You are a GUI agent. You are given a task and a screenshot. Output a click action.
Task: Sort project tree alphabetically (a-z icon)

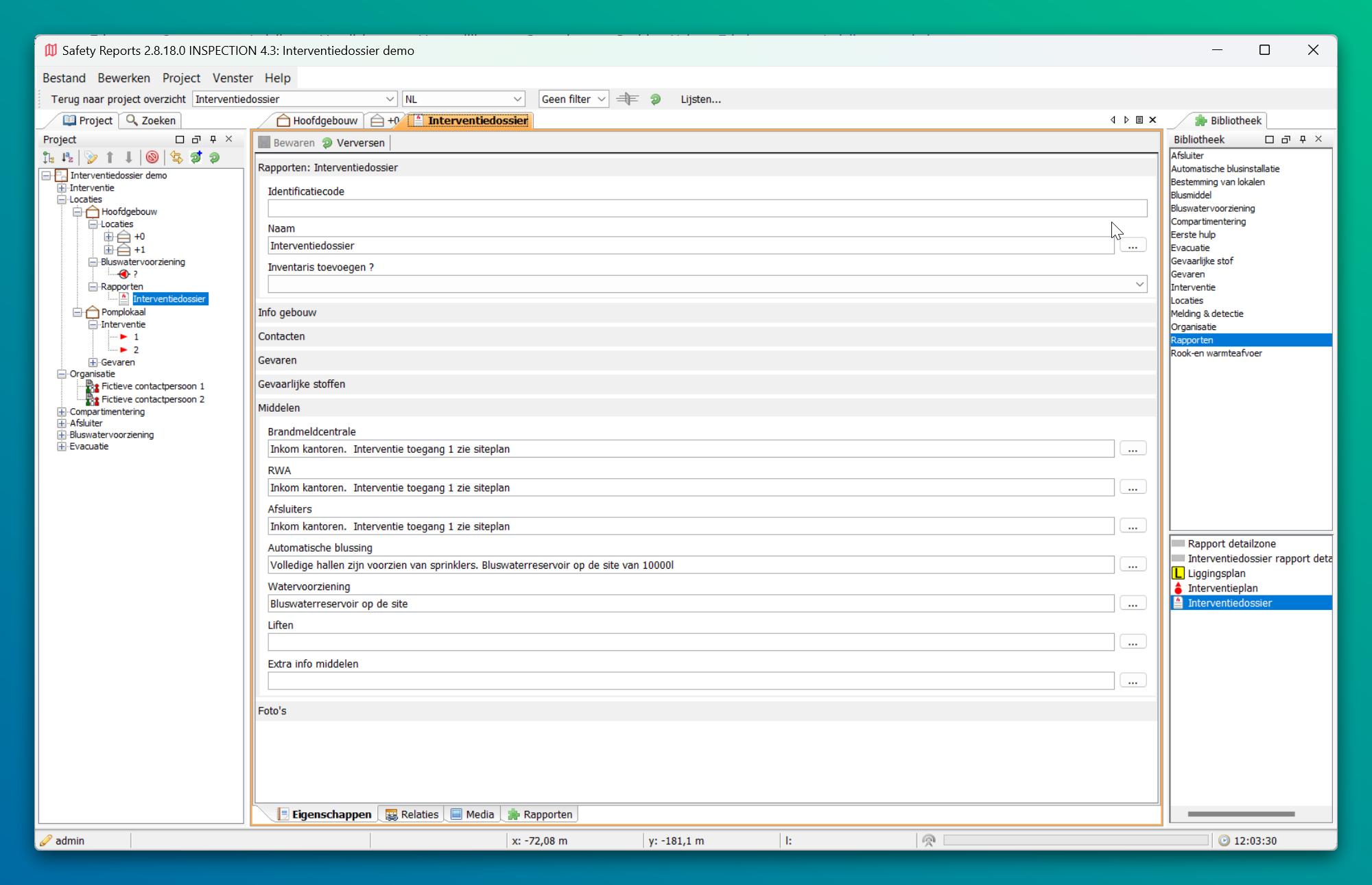tap(67, 158)
